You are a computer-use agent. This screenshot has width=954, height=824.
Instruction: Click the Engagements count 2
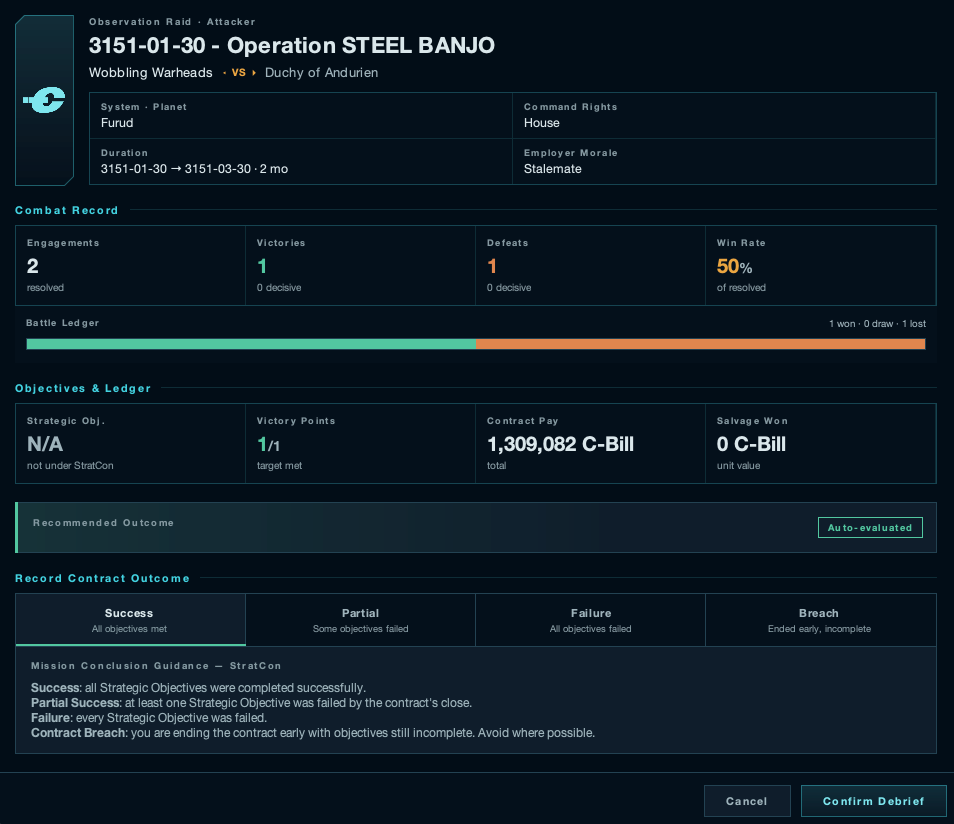[x=33, y=266]
